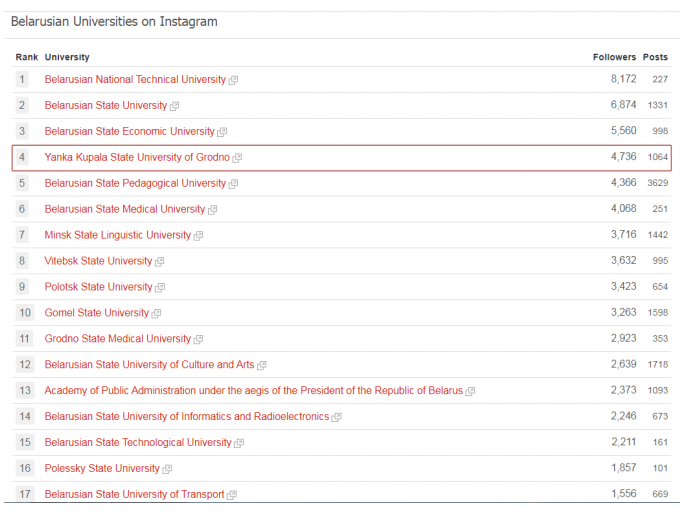The height and width of the screenshot is (514, 688).
Task: Open external link icon beside Polessky State University
Action: point(167,469)
